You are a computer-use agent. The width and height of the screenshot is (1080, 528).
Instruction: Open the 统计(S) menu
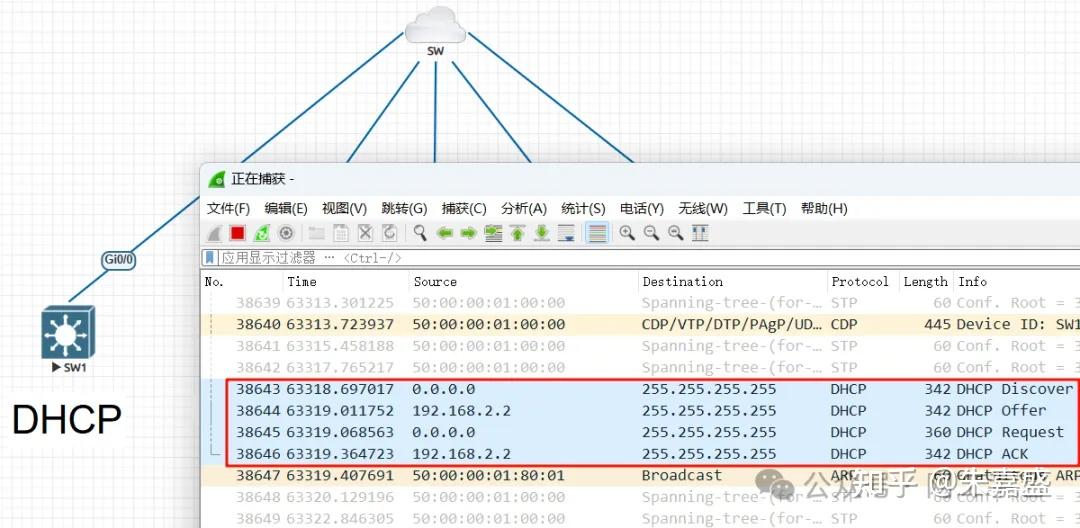pos(583,209)
